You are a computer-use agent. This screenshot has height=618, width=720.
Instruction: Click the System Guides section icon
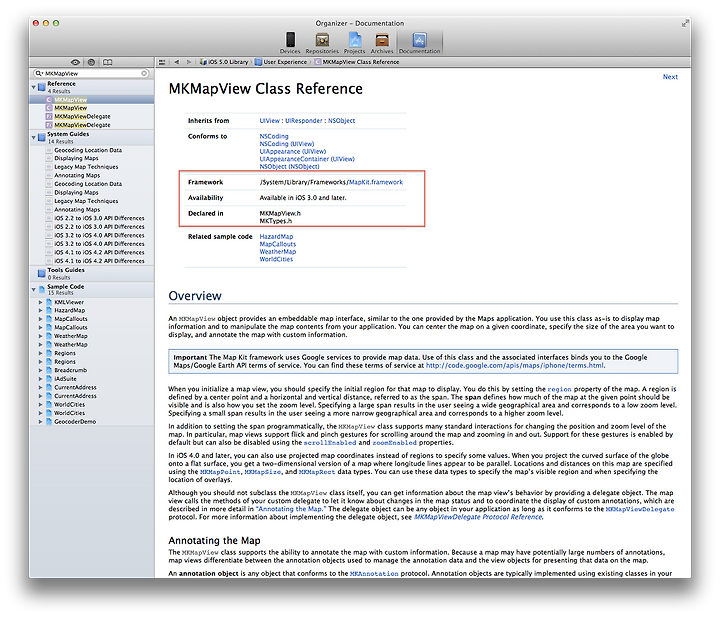click(42, 137)
